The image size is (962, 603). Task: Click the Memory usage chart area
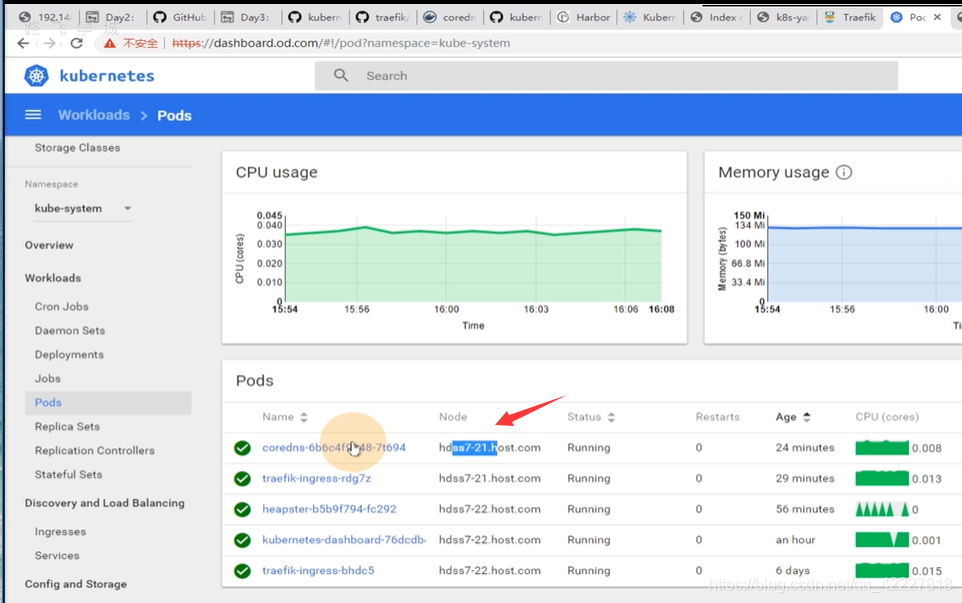pyautogui.click(x=864, y=264)
